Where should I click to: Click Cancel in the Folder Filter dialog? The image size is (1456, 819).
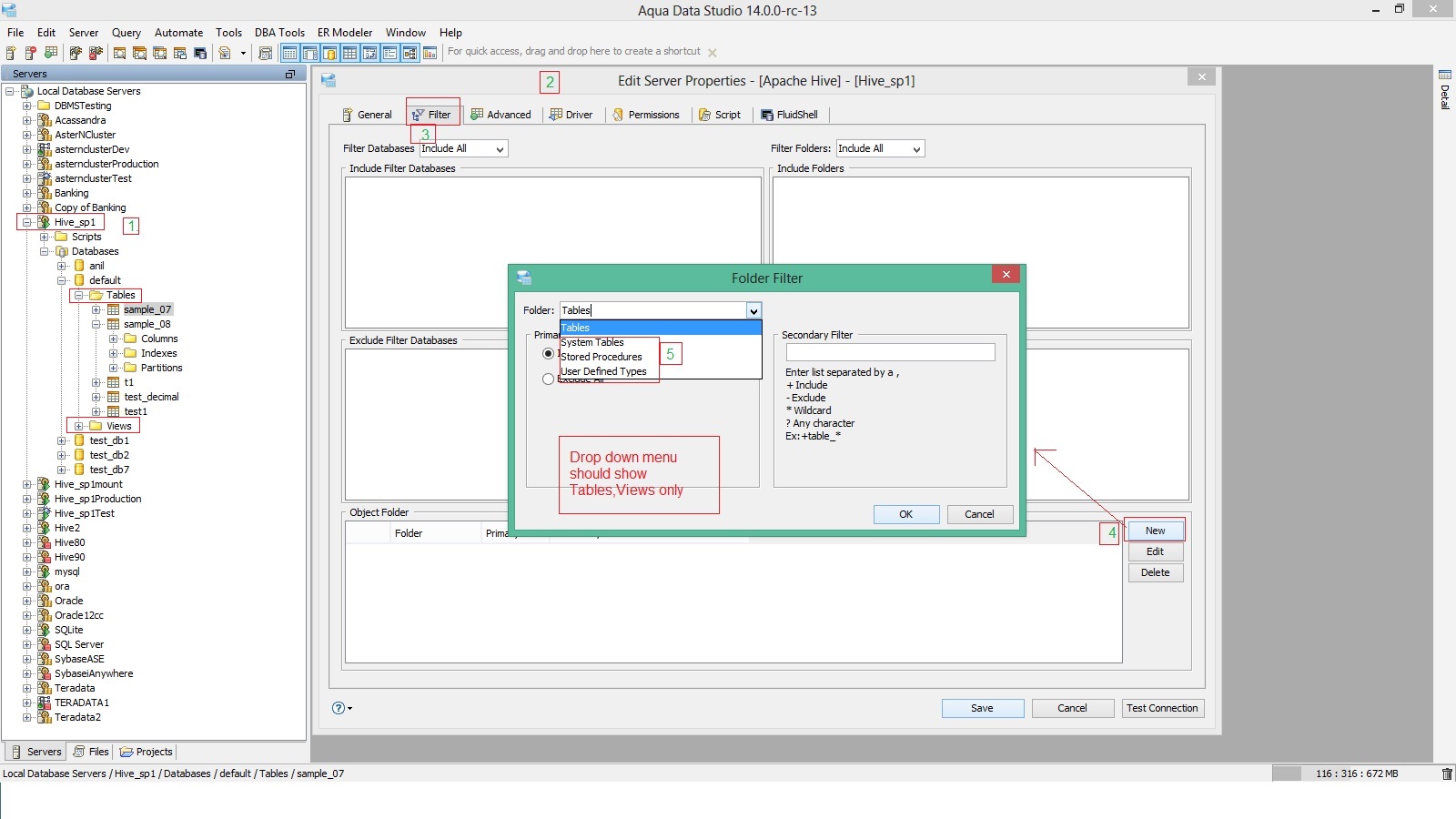tap(980, 514)
